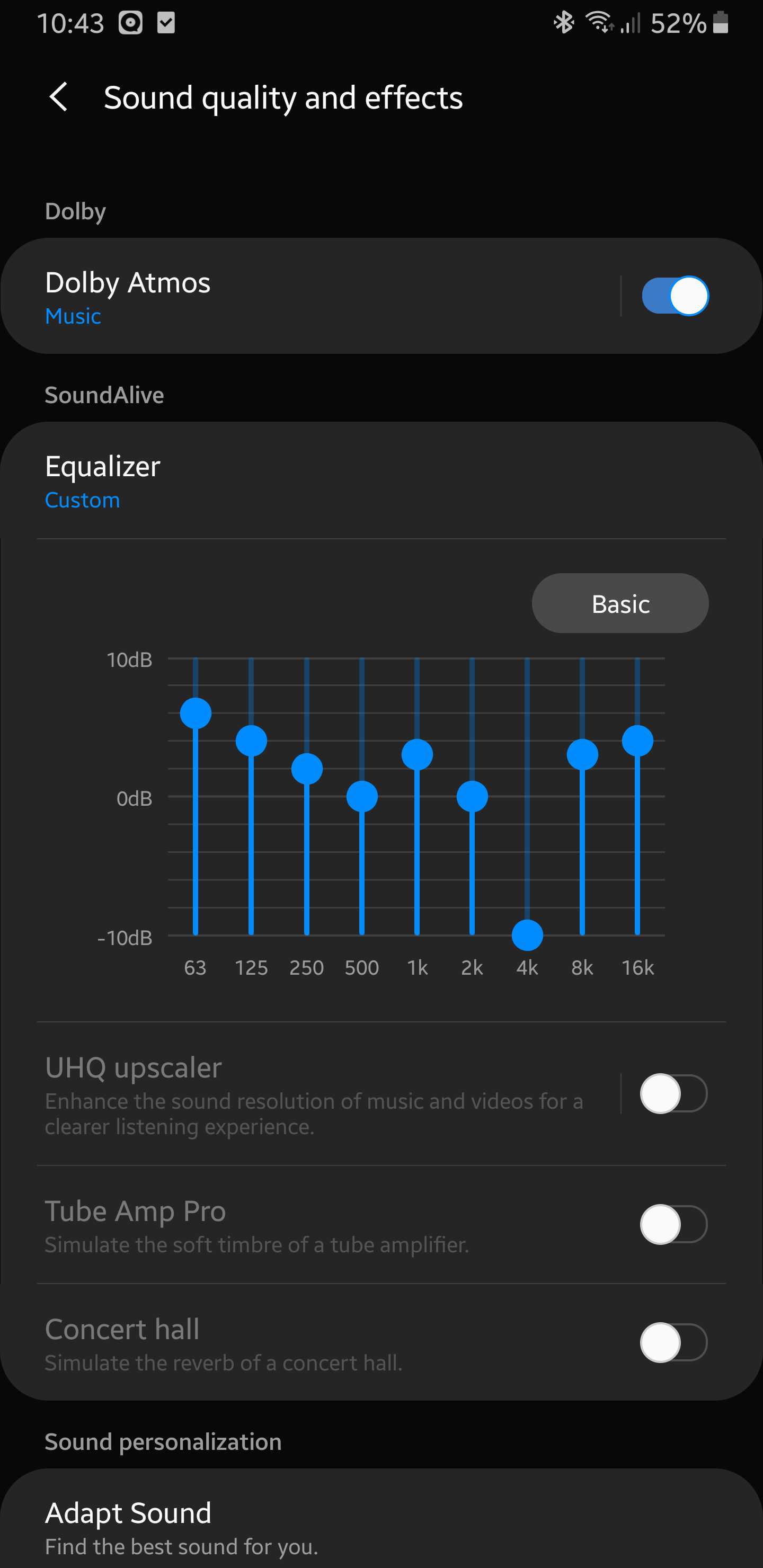Tap the 1k frequency band slider knob

pos(417,755)
